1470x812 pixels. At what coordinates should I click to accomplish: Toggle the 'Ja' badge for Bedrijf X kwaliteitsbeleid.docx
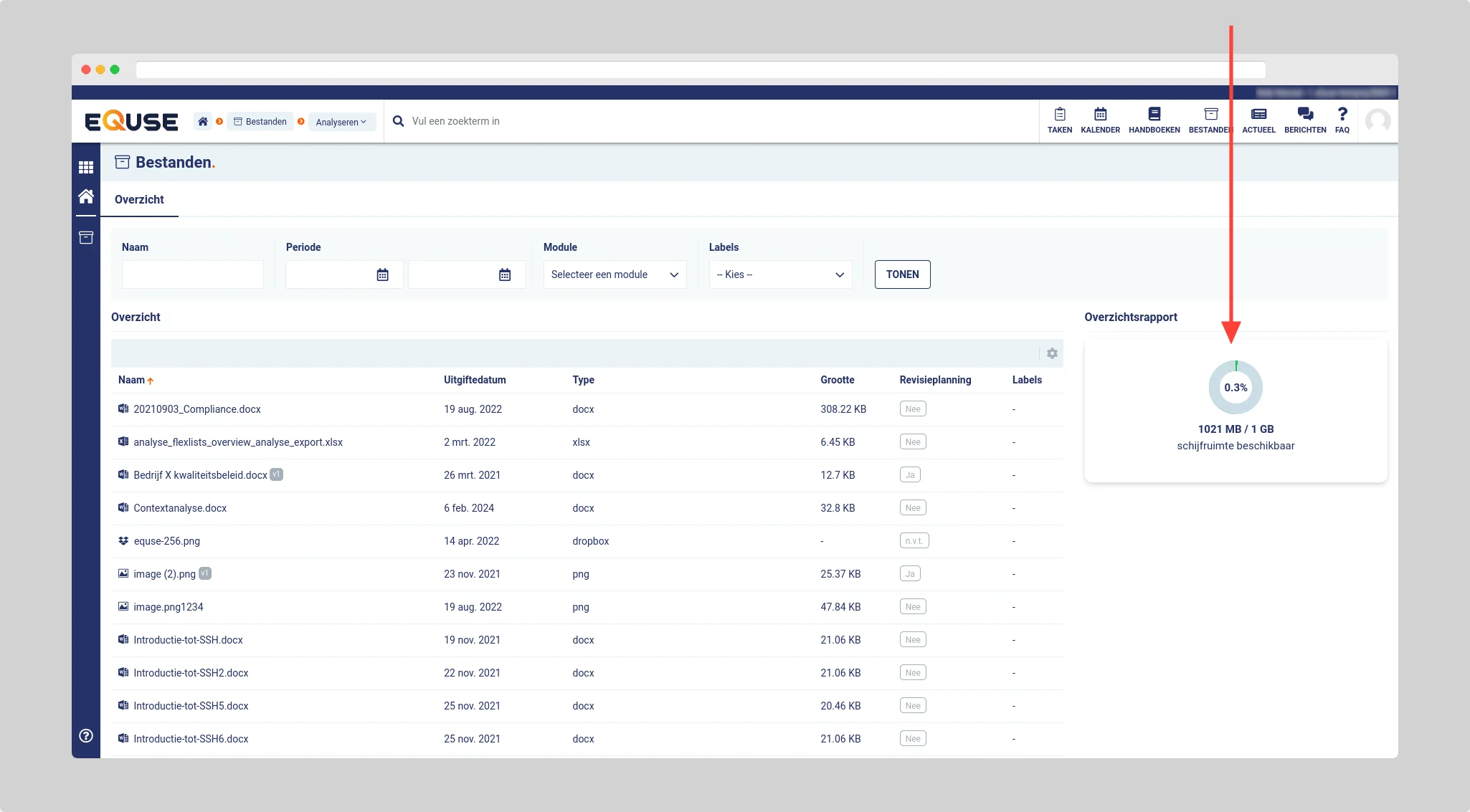point(909,475)
